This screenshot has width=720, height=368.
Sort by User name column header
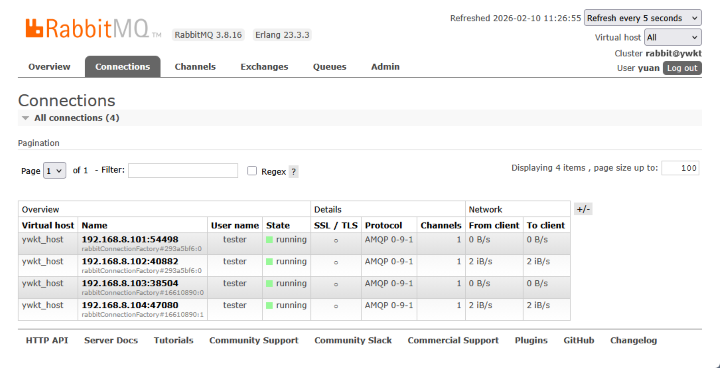pos(235,226)
